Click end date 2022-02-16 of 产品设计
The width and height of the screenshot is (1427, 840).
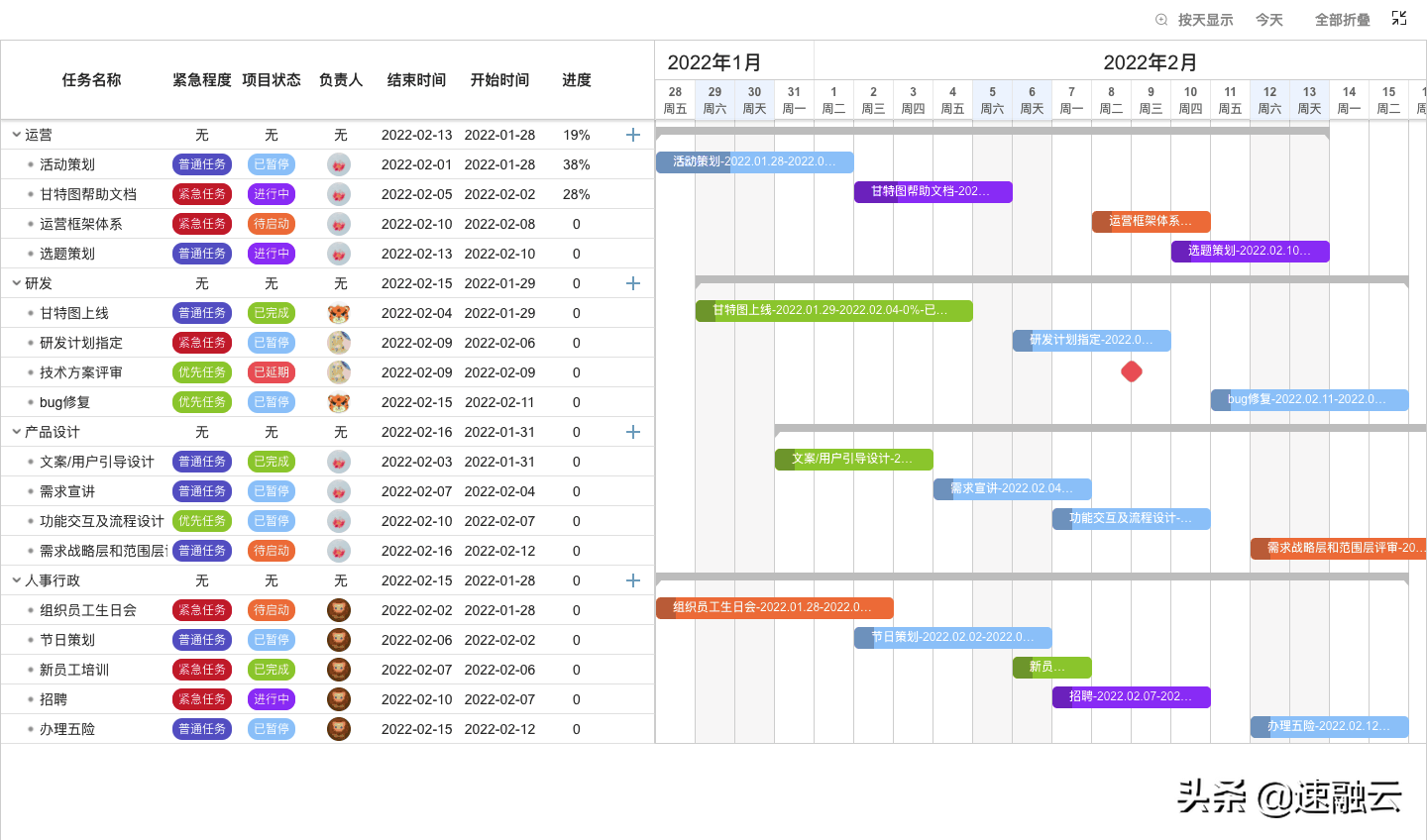pos(416,432)
